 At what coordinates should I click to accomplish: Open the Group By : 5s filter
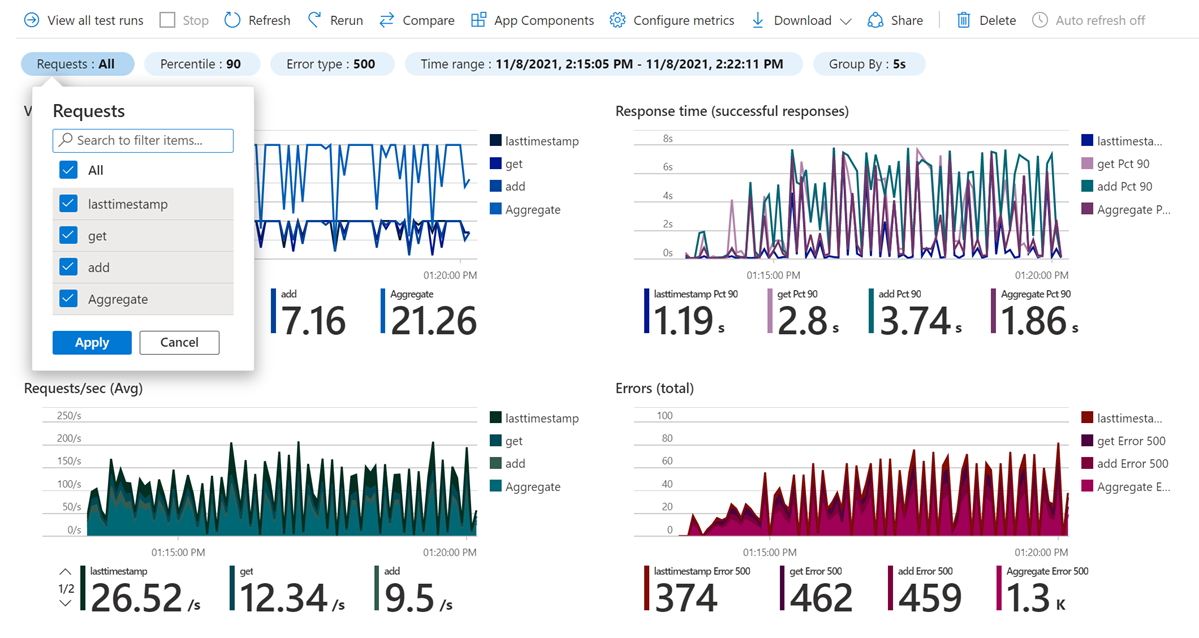tap(868, 64)
